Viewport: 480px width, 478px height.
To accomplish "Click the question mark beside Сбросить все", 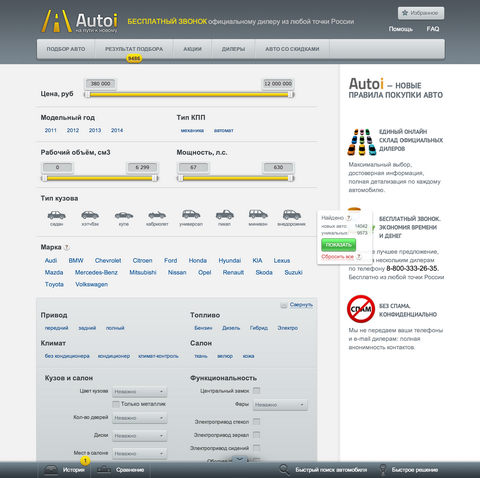I will pos(359,256).
